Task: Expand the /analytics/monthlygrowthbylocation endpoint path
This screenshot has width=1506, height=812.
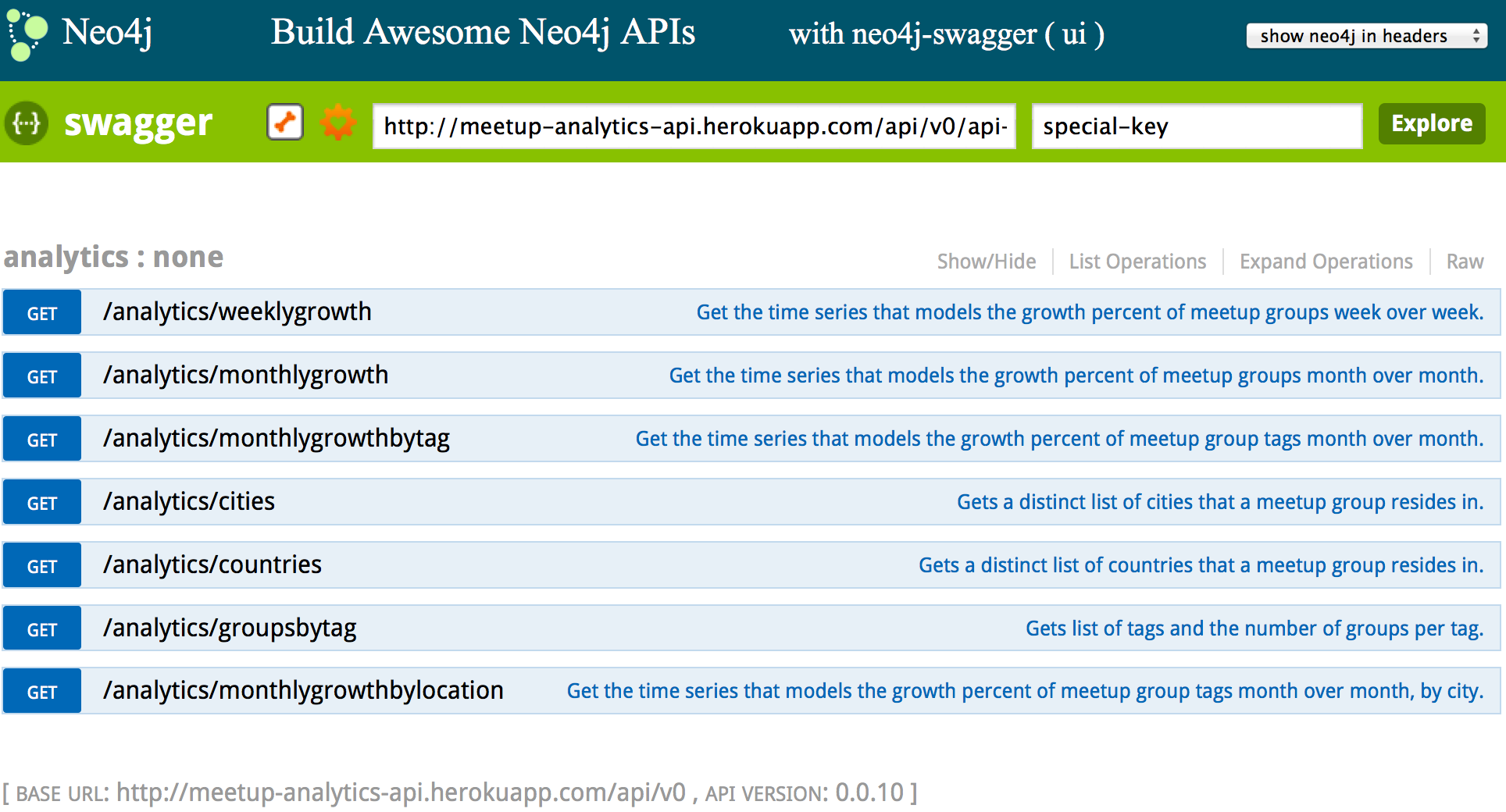Action: pos(303,691)
